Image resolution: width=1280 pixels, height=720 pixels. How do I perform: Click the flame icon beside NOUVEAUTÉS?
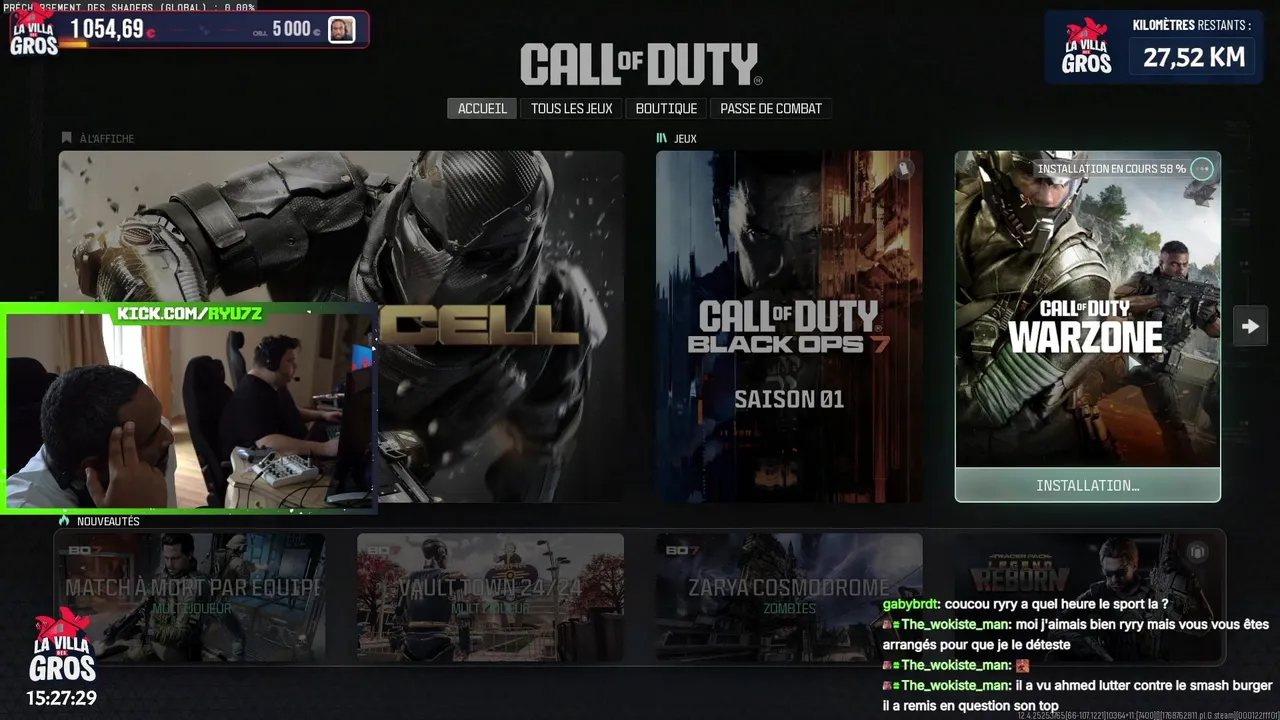click(x=64, y=521)
